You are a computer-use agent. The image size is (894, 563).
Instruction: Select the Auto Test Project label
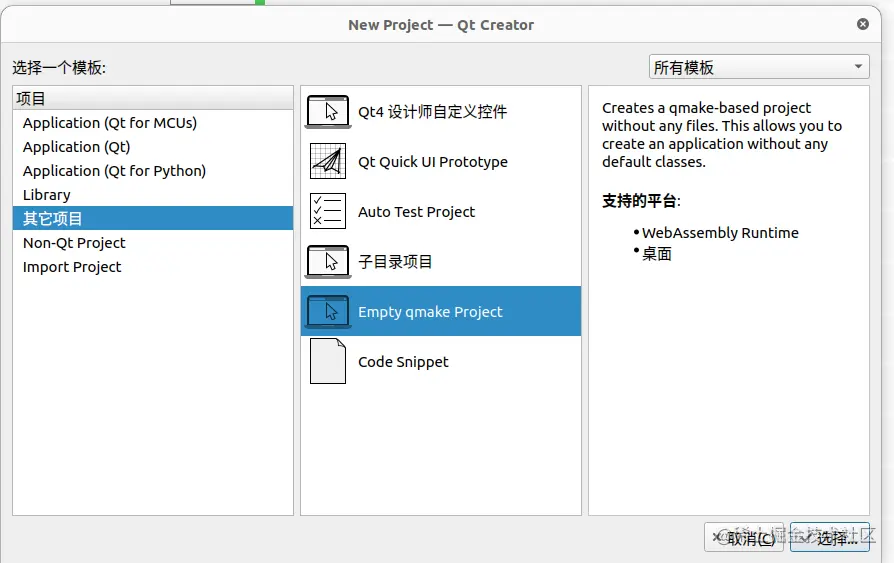(417, 212)
